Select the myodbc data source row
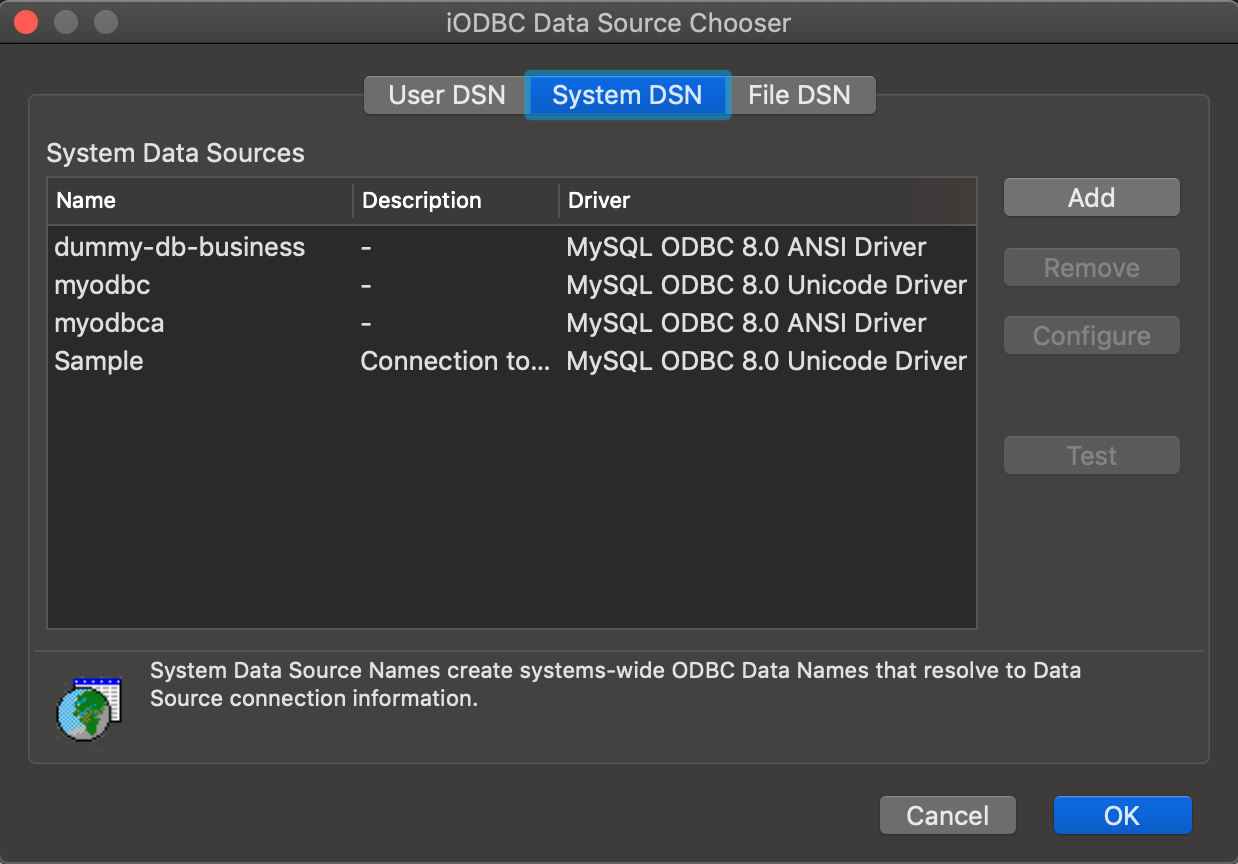 click(x=511, y=285)
